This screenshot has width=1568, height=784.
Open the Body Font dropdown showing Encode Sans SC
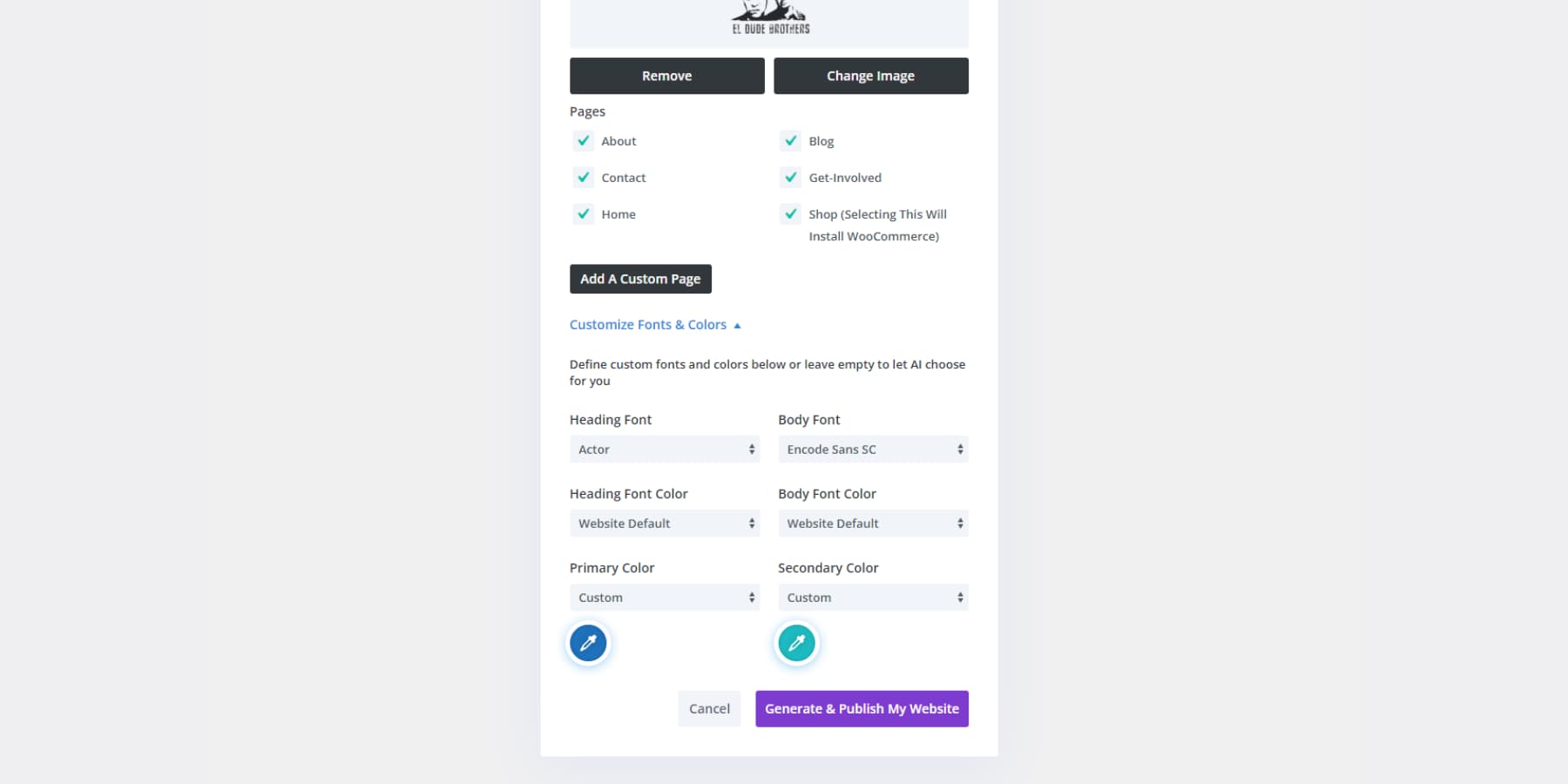click(x=872, y=449)
